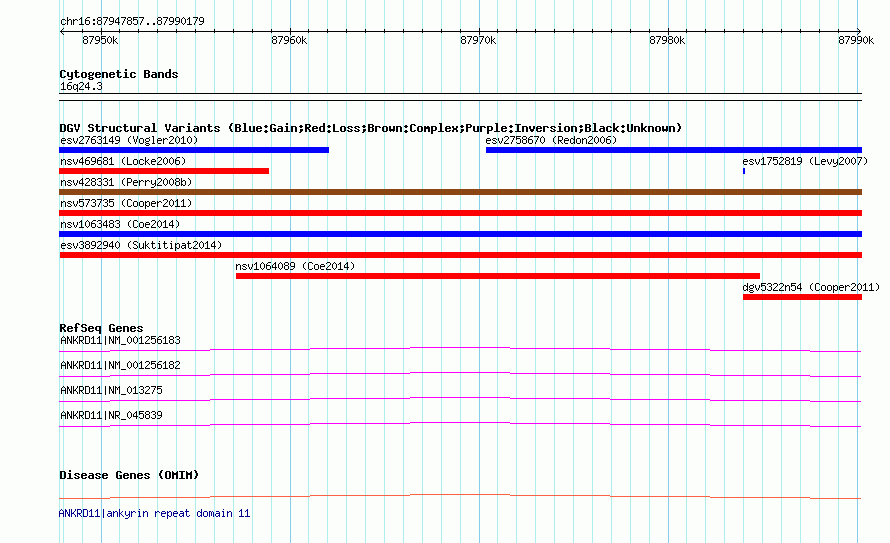The height and width of the screenshot is (543, 890).
Task: Click the brown nsv428331 complex bar
Action: 460,192
